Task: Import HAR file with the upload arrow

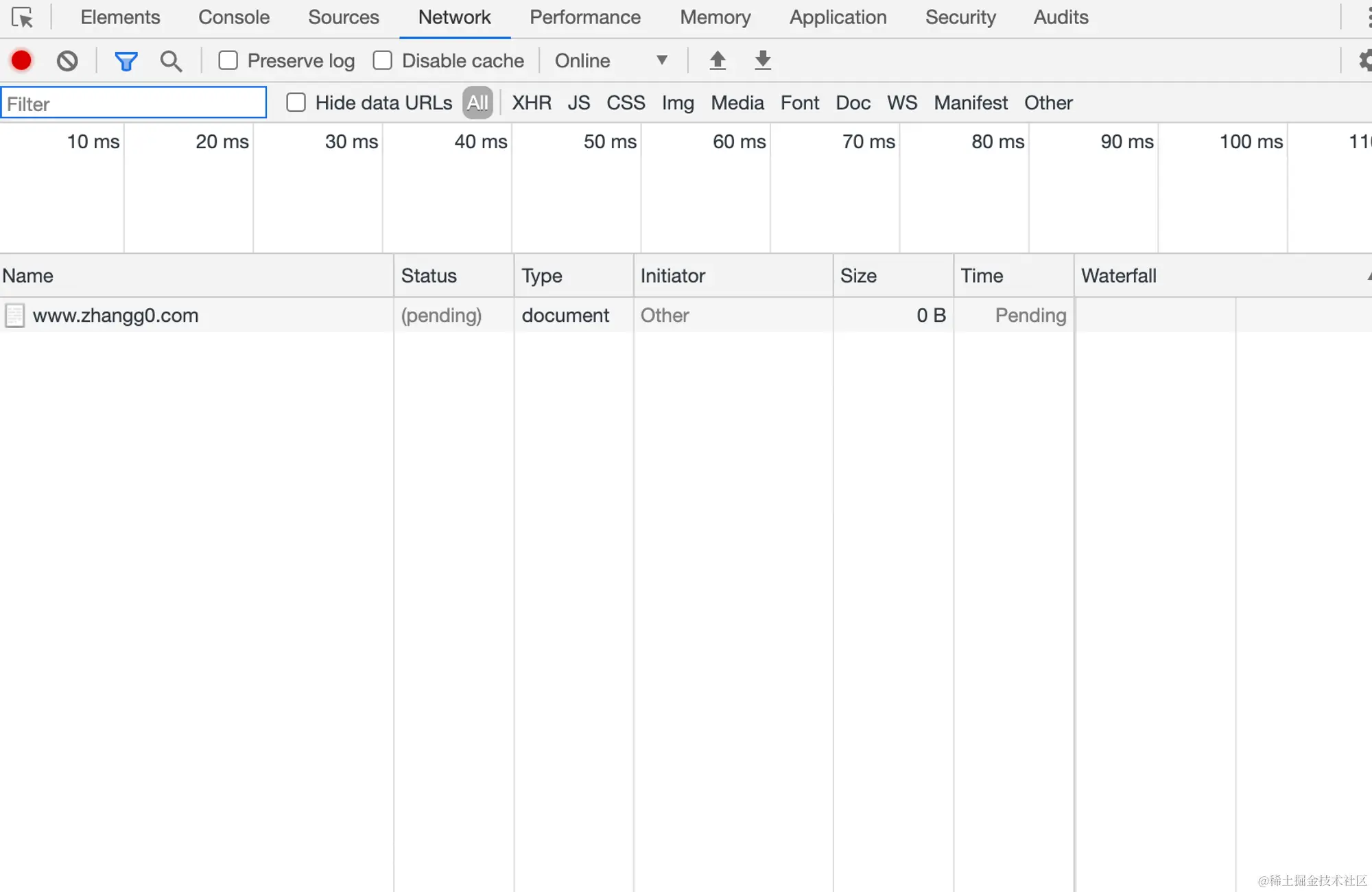Action: tap(718, 60)
